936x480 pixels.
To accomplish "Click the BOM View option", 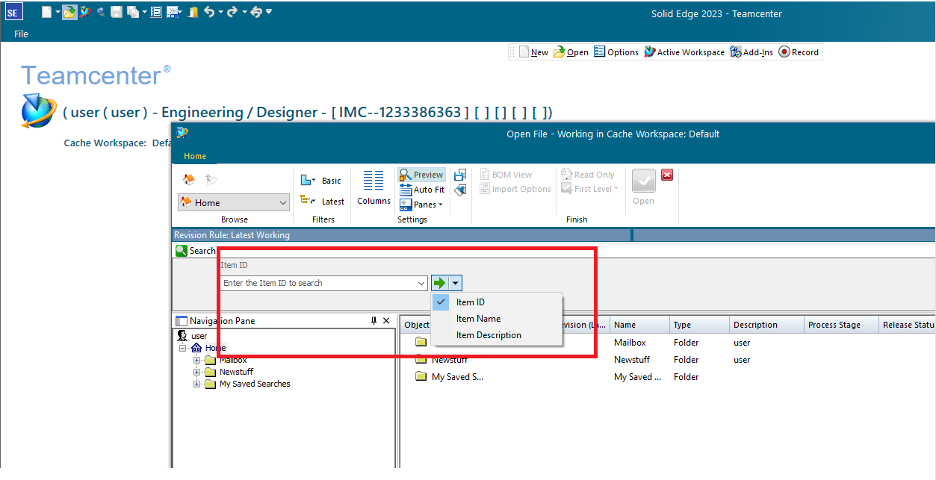I will tap(506, 175).
